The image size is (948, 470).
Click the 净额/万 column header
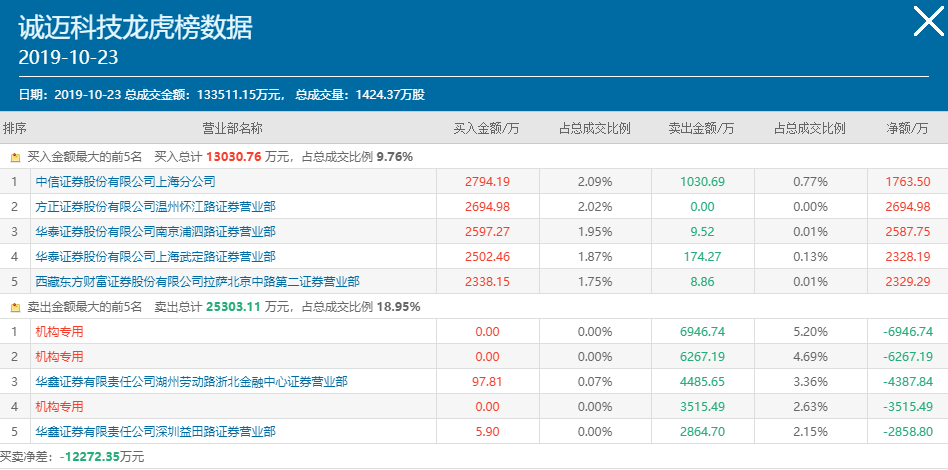907,129
